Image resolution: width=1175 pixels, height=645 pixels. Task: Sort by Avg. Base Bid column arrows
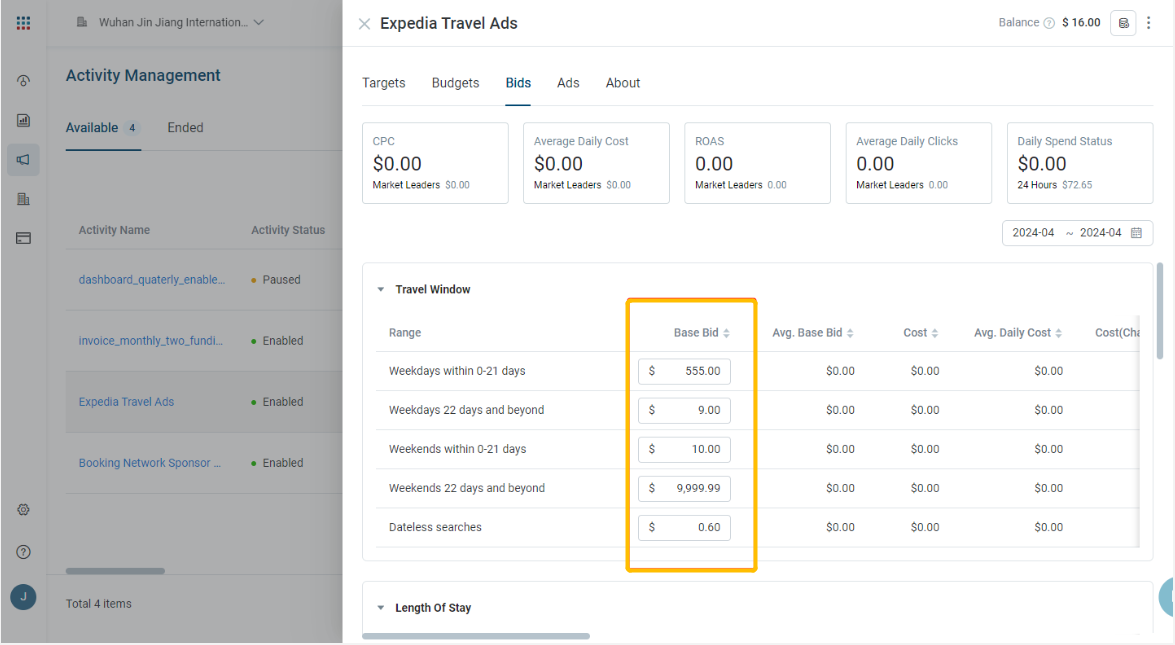point(850,333)
